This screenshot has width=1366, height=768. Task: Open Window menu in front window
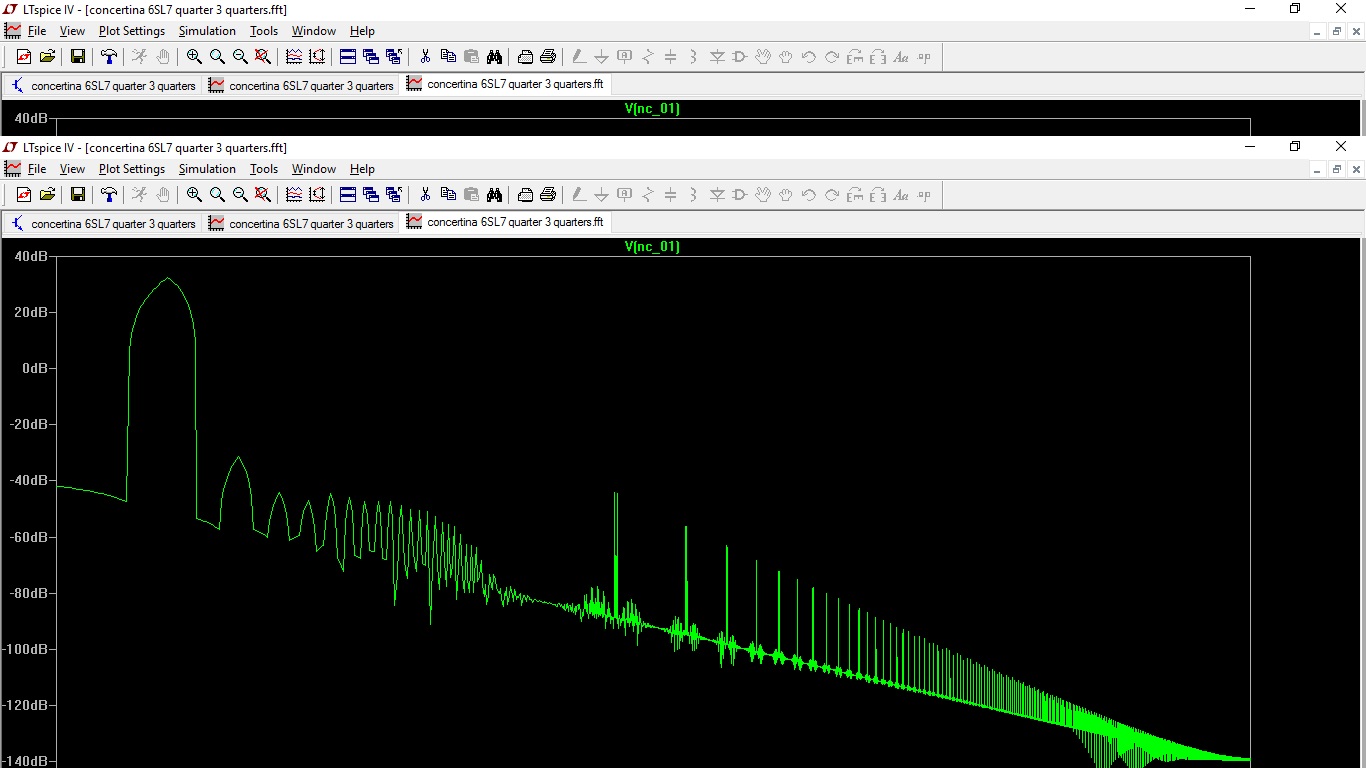point(314,169)
